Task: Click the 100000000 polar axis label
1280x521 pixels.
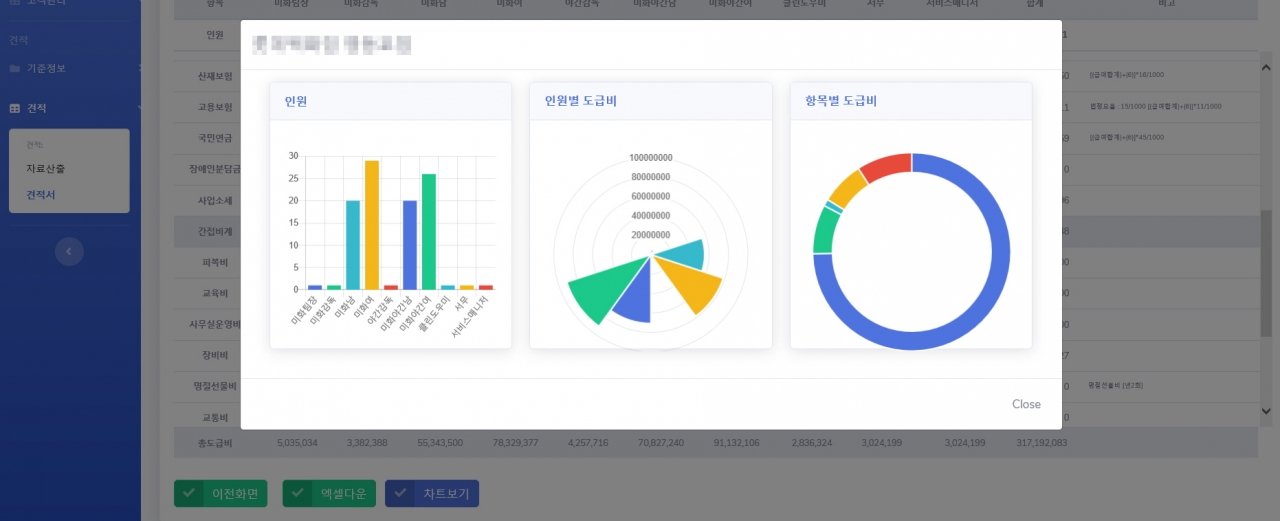Action: point(651,158)
